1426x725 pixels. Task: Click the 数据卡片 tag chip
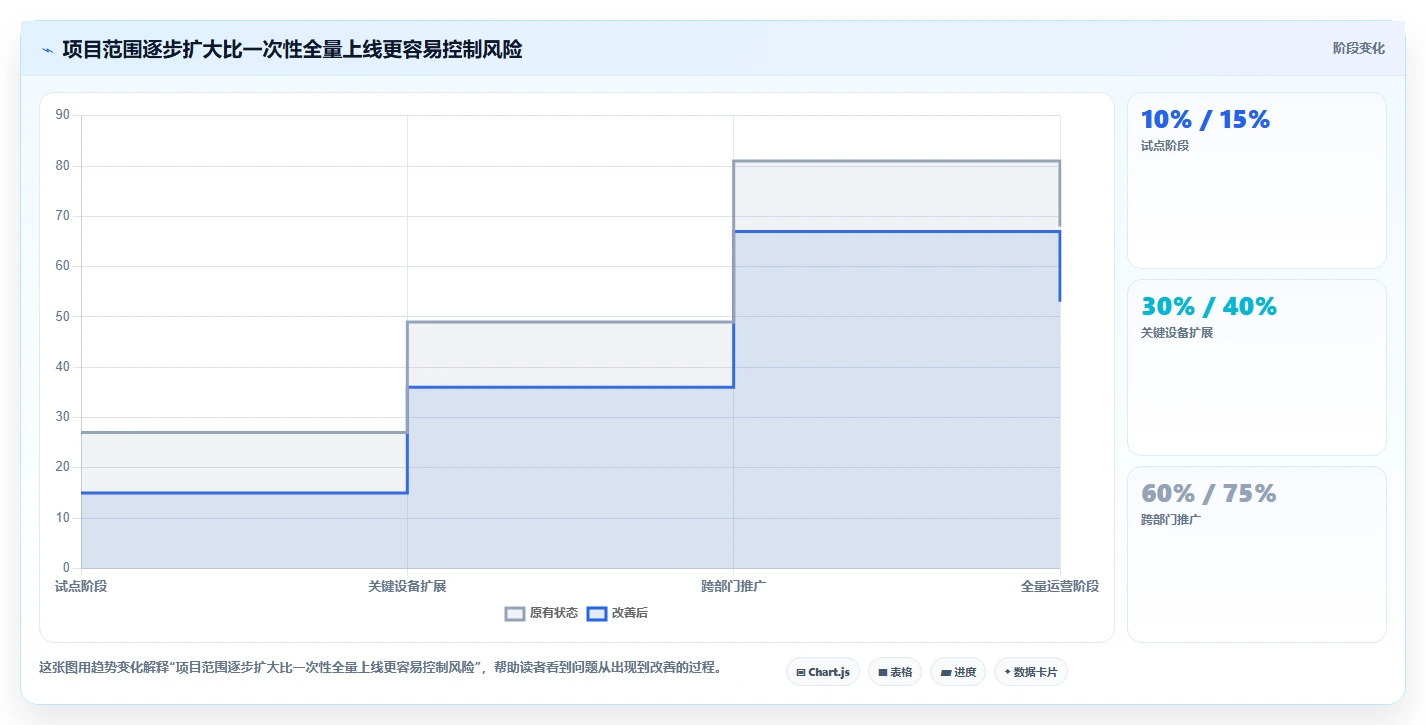pos(1031,672)
